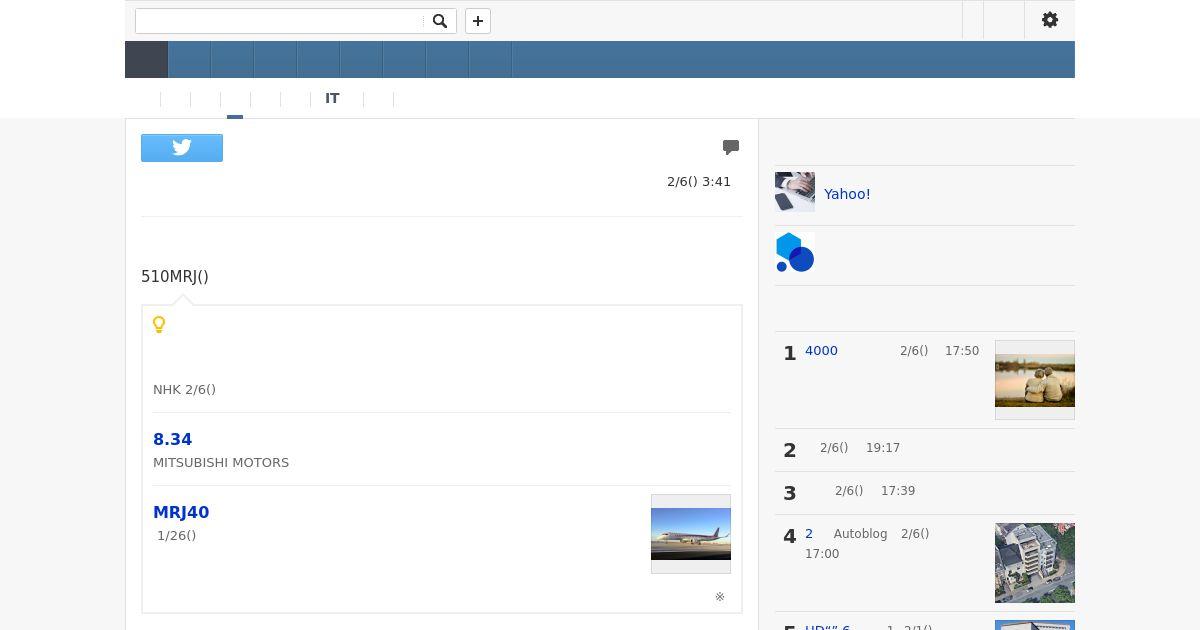Open settings via the gear icon

(1050, 20)
